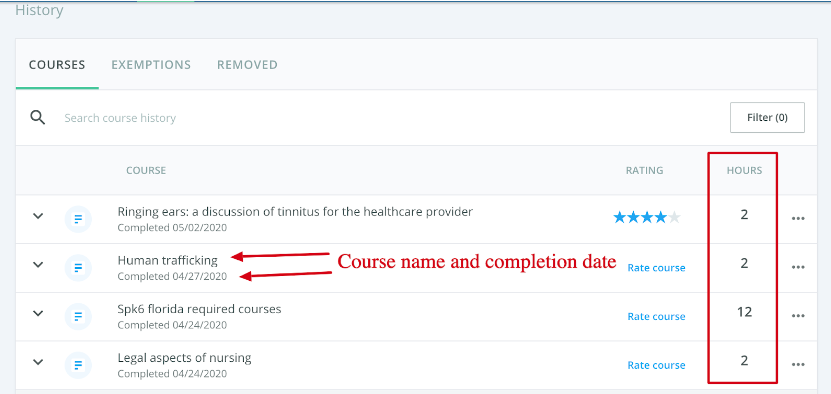Click the Spk6 florida course document icon

click(78, 317)
